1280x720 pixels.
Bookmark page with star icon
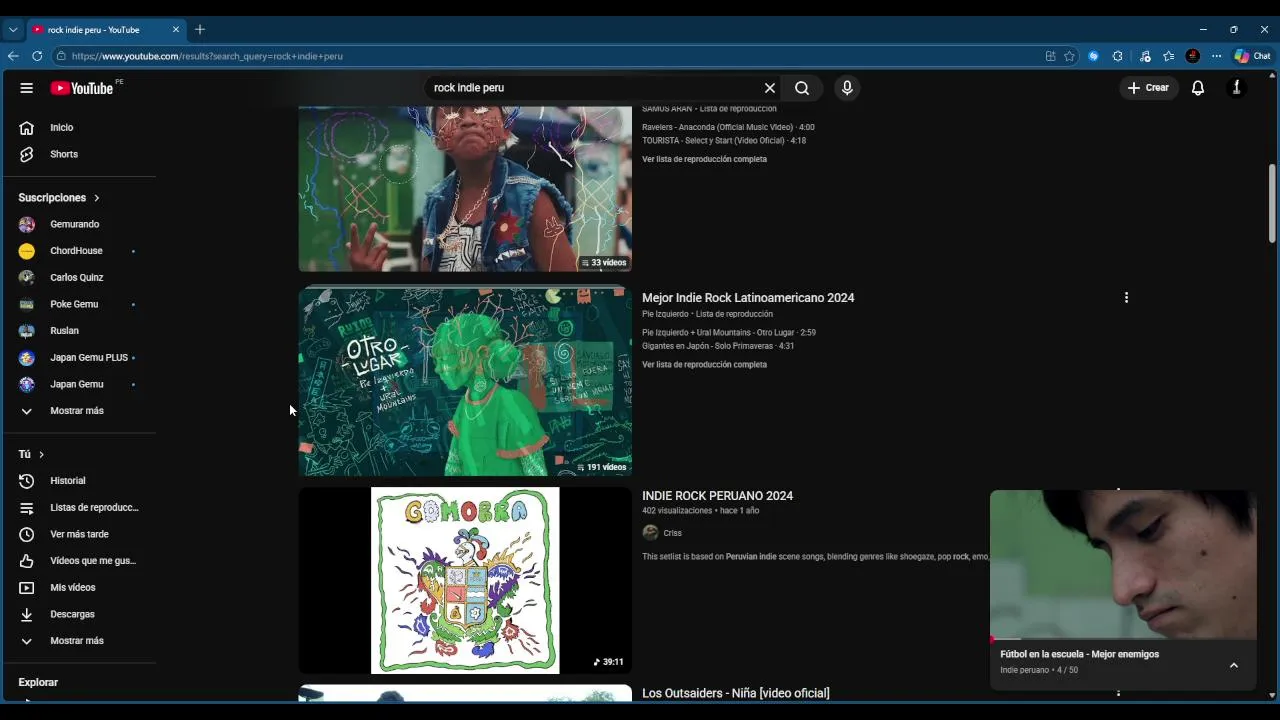click(1069, 56)
